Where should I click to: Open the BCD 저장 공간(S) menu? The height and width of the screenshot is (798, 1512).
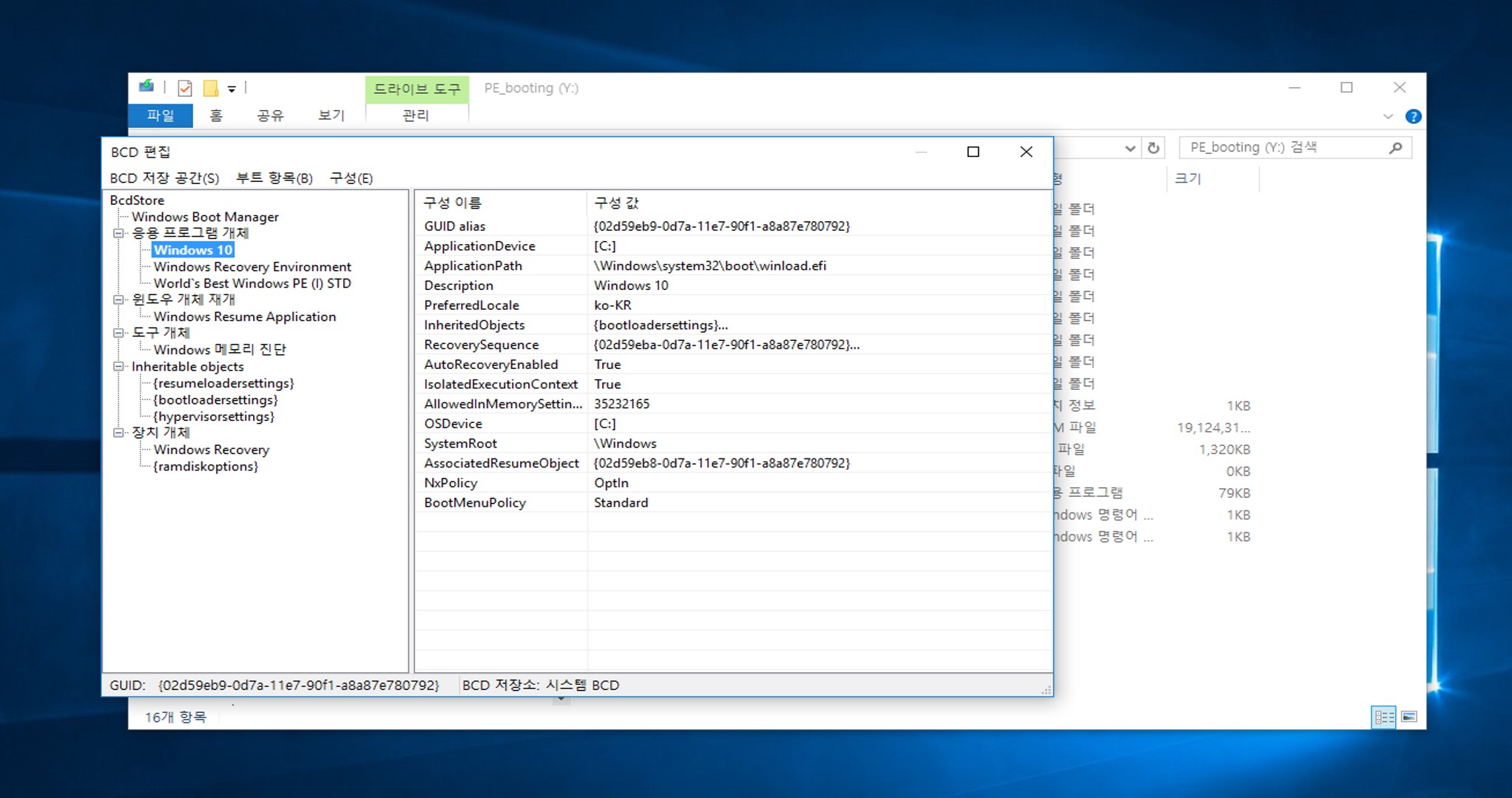[x=164, y=178]
